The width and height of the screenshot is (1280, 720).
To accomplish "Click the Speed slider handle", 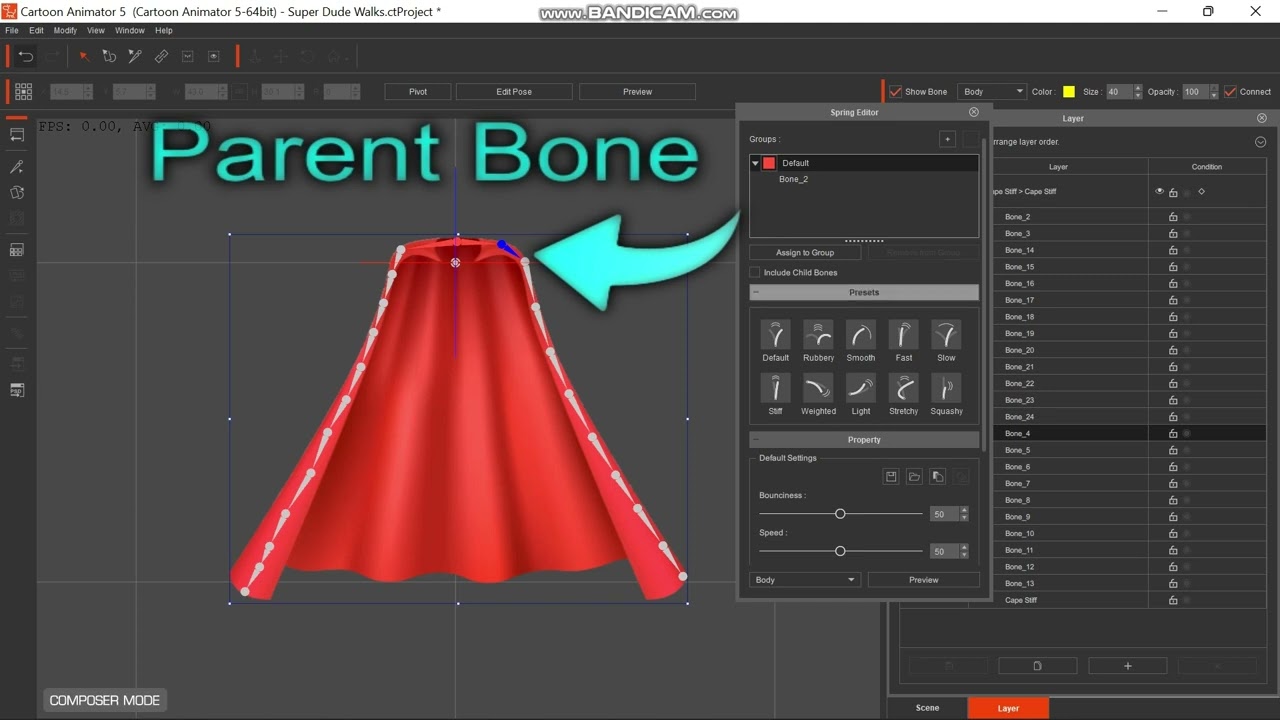I will tap(840, 551).
